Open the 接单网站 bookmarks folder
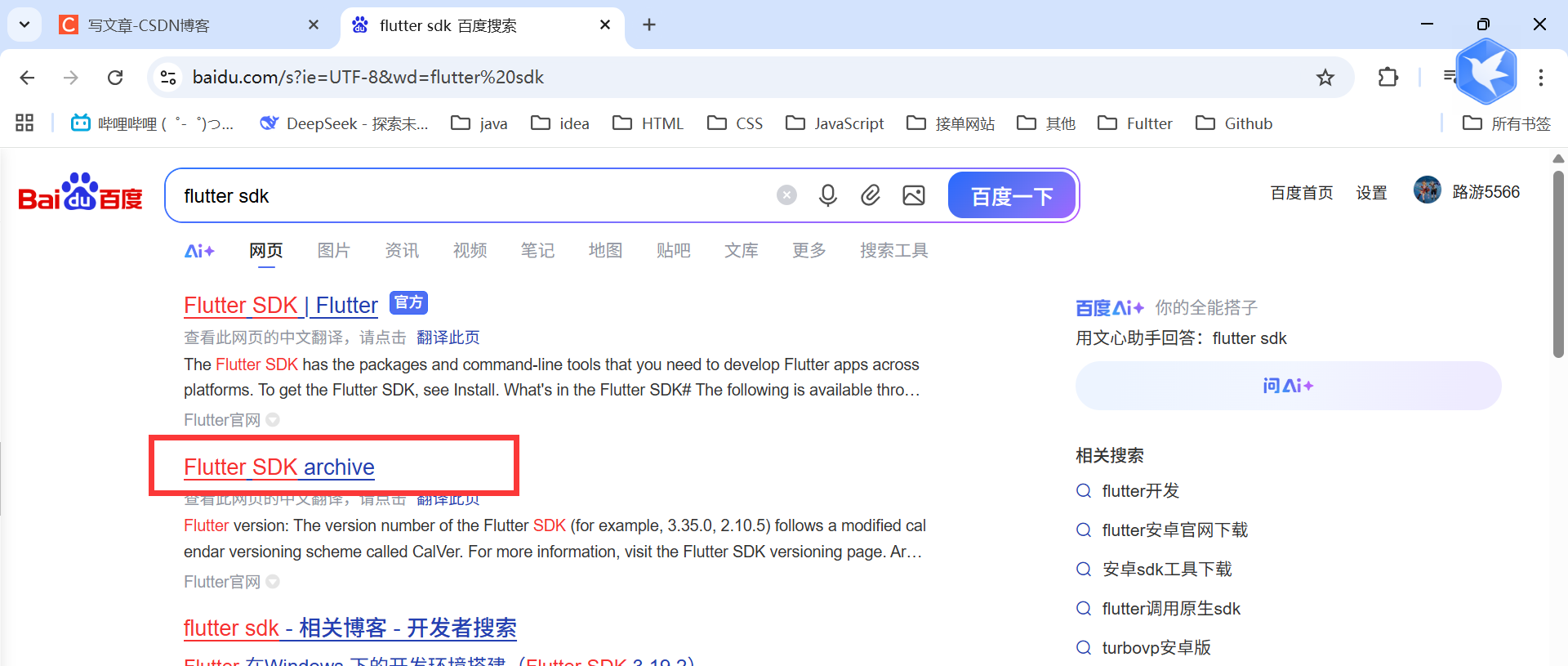Viewport: 1568px width, 666px height. point(951,123)
